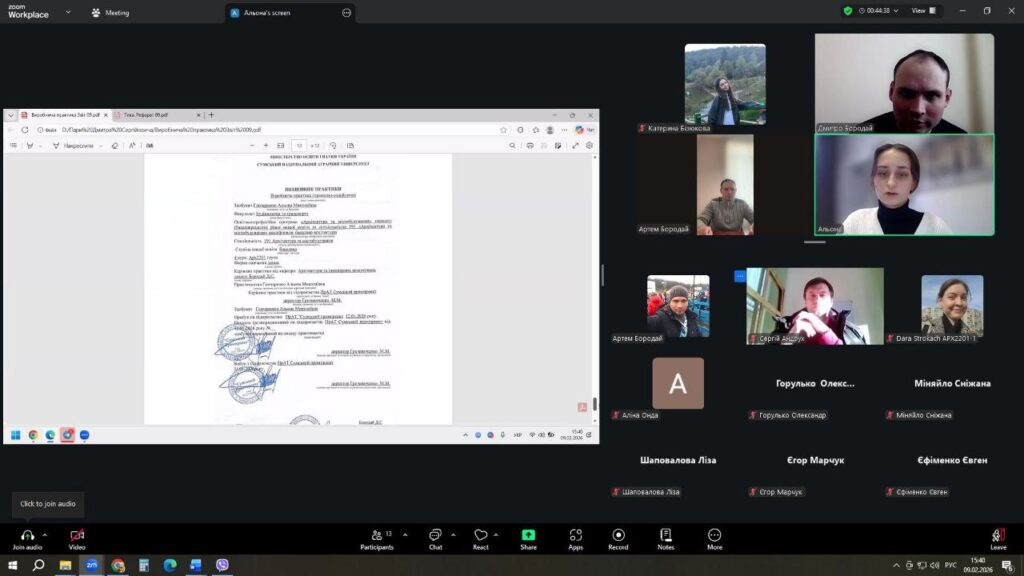The image size is (1024, 576).
Task: Open options on Альона's screen share tab
Action: (x=346, y=13)
